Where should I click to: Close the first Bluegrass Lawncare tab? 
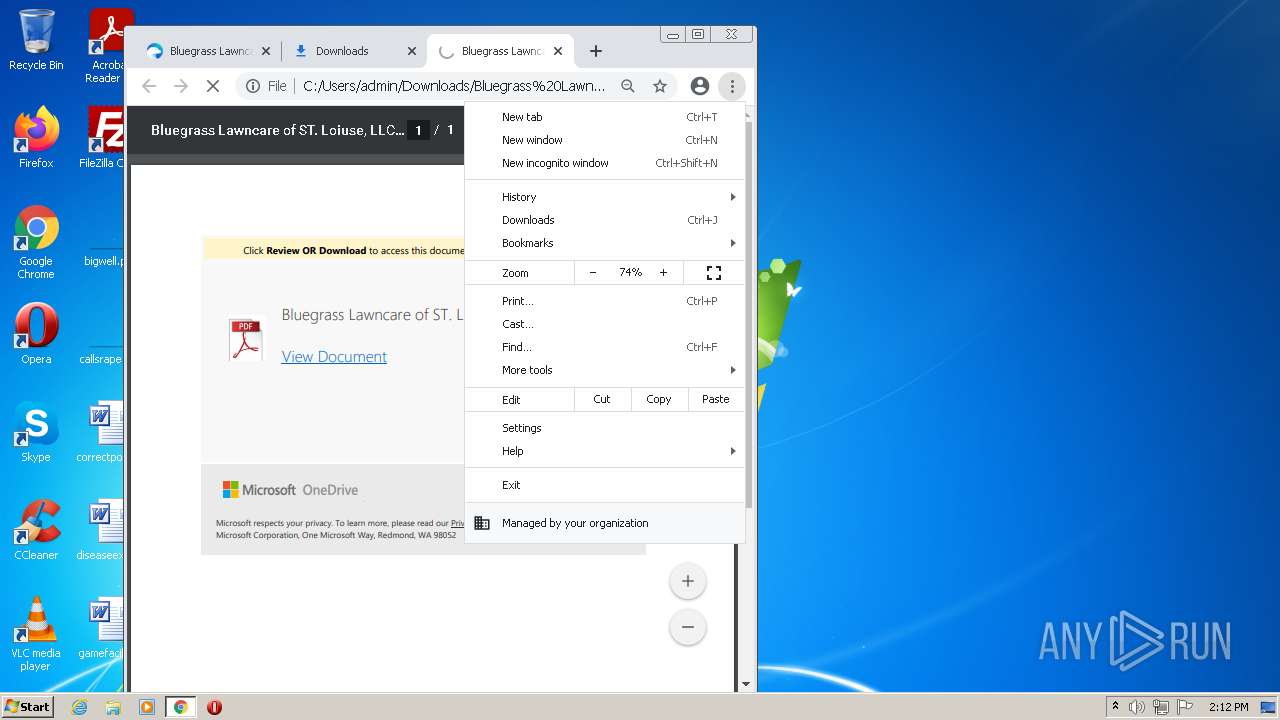(x=266, y=51)
